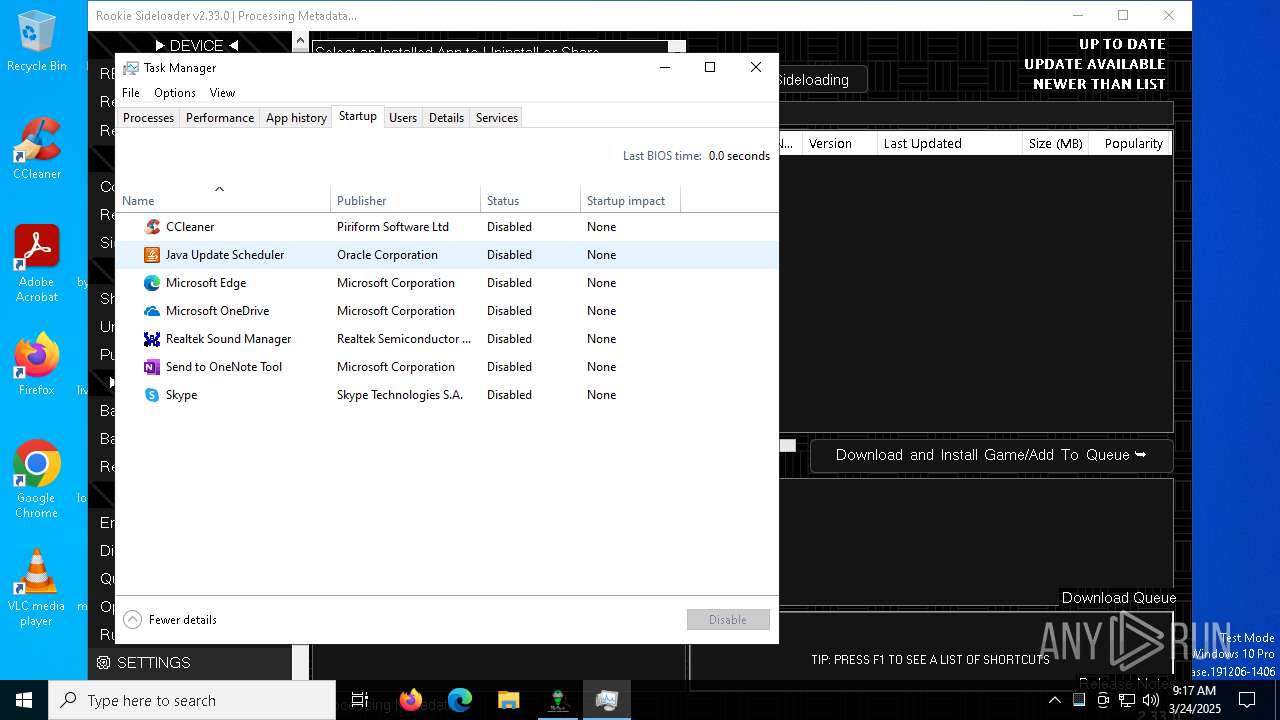This screenshot has height=720, width=1280.
Task: Click the Java Update Scheduler icon
Action: click(x=152, y=255)
